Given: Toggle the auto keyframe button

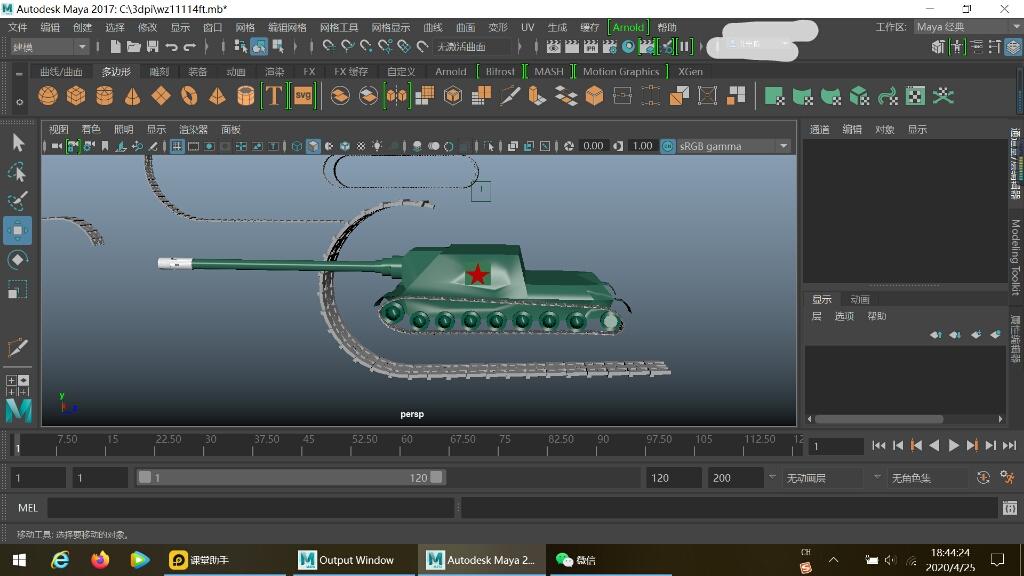Looking at the screenshot, I should click(x=983, y=478).
